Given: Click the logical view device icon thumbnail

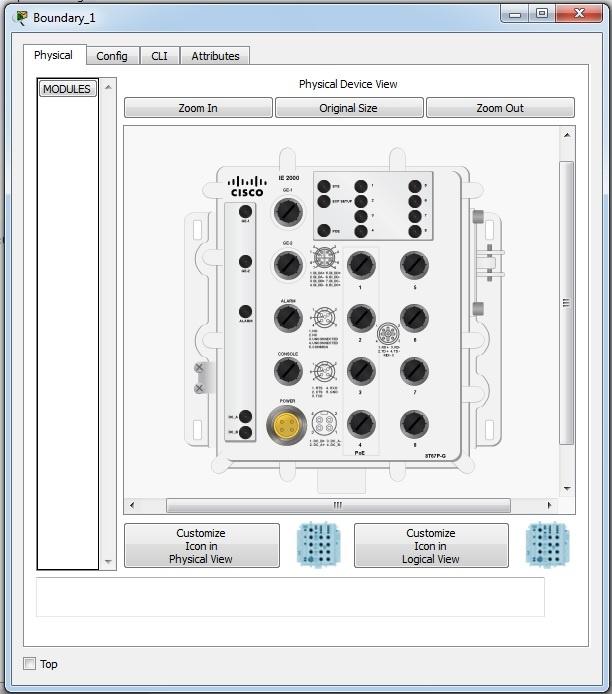Looking at the screenshot, I should coord(548,545).
